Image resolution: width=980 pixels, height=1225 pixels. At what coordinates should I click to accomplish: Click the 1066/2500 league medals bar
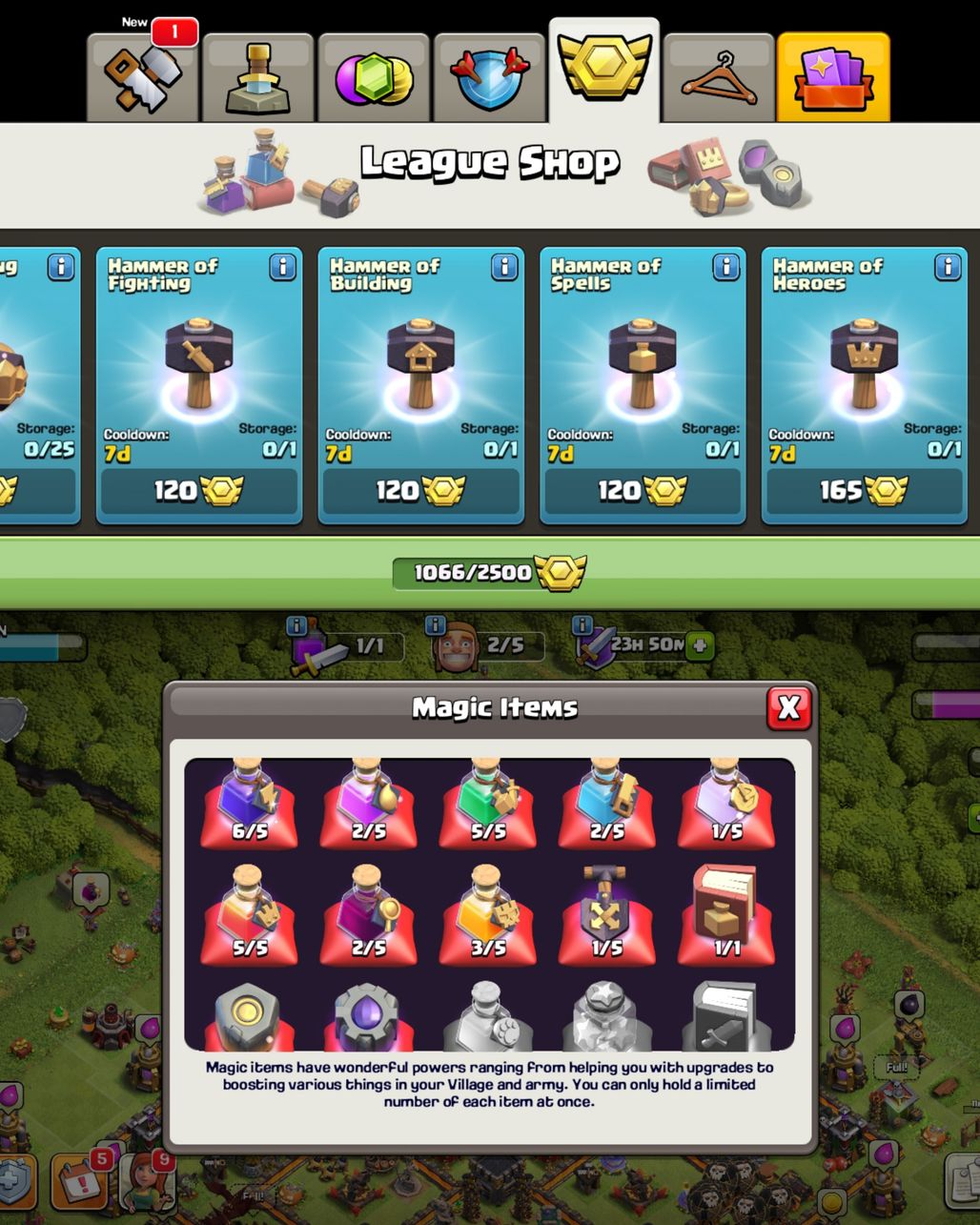490,572
